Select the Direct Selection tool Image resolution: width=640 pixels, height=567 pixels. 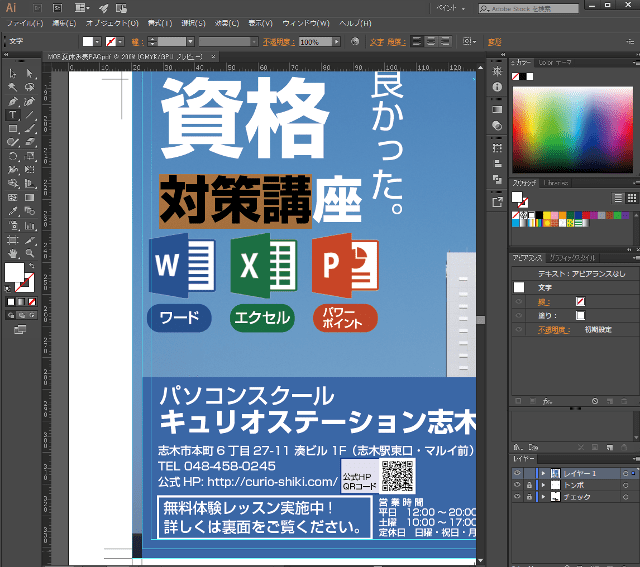pyautogui.click(x=29, y=73)
